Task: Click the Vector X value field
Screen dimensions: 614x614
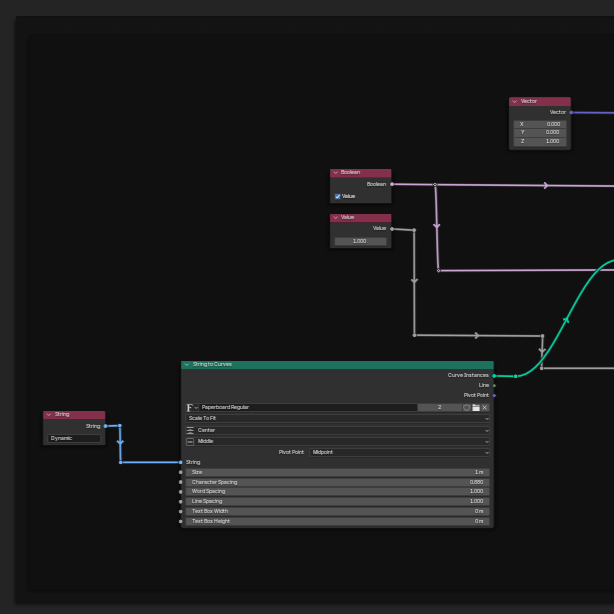Action: [x=540, y=124]
